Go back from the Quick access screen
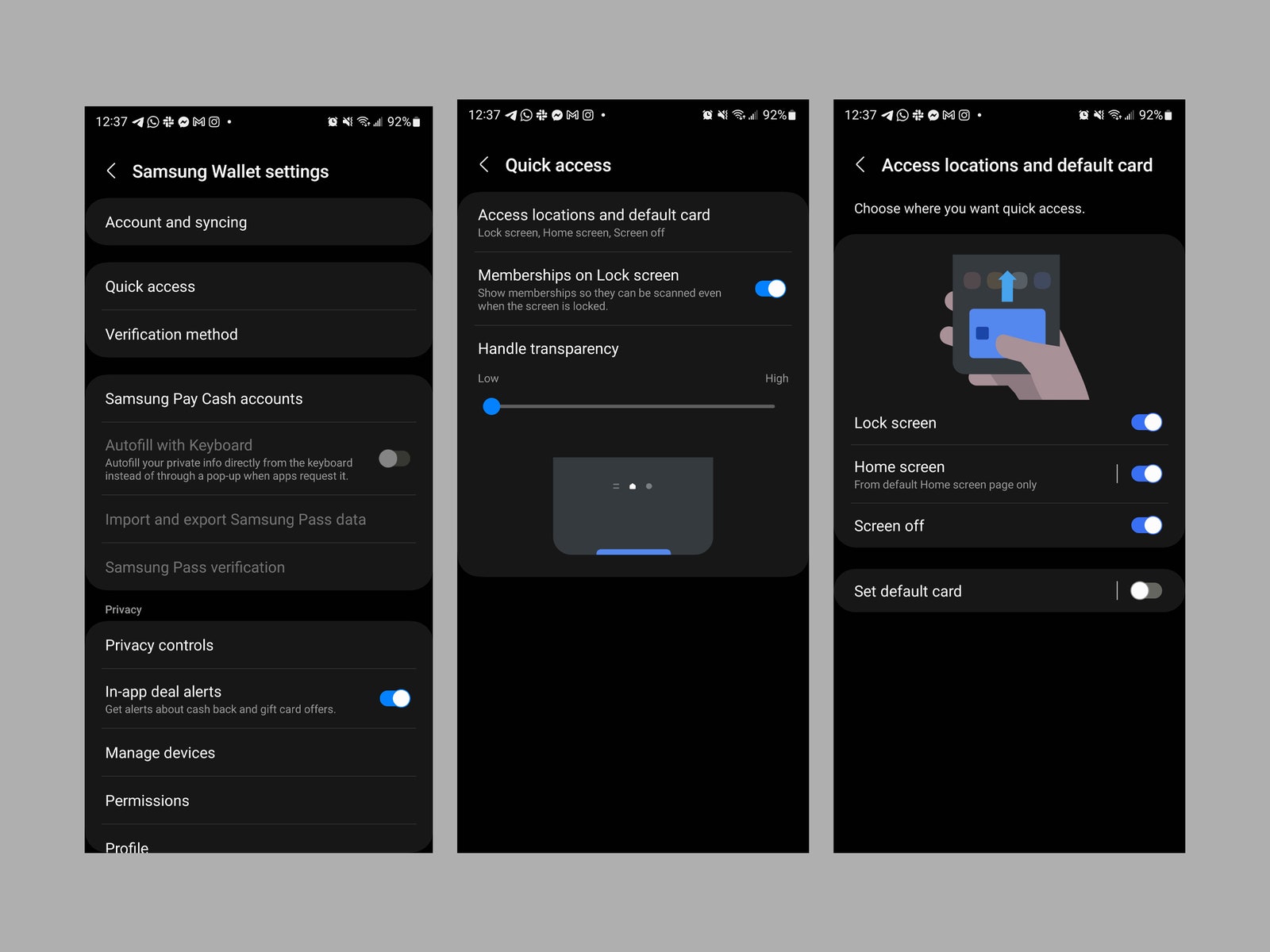Viewport: 1270px width, 952px height. pyautogui.click(x=484, y=164)
